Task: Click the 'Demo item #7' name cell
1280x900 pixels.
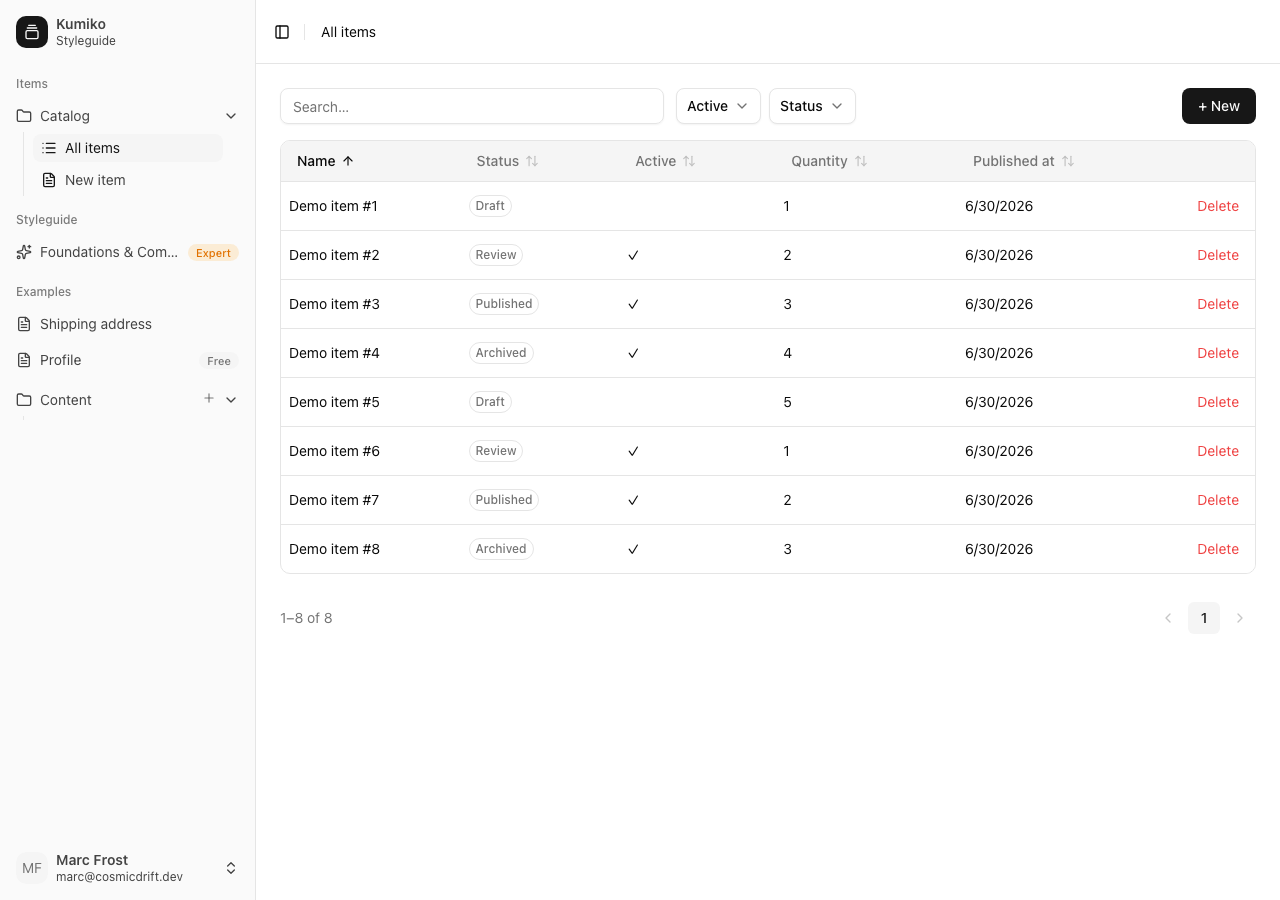Action: coord(334,500)
